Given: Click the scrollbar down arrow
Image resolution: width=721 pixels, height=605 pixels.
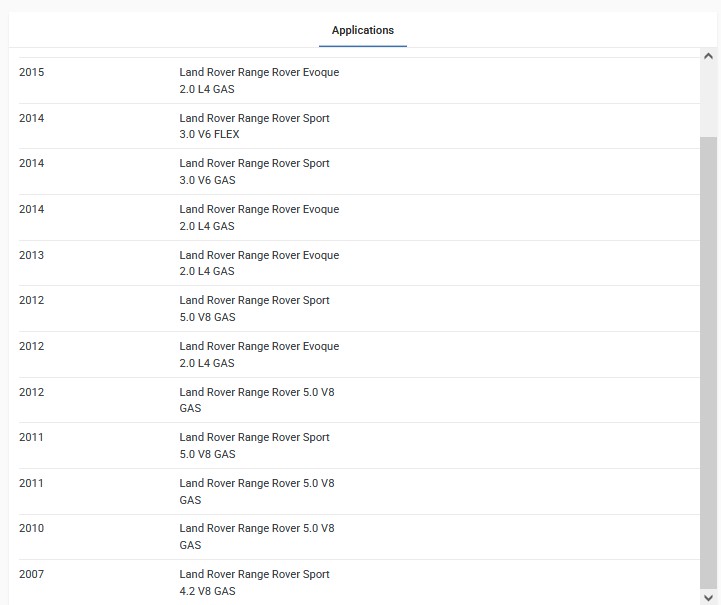Looking at the screenshot, I should (708, 597).
